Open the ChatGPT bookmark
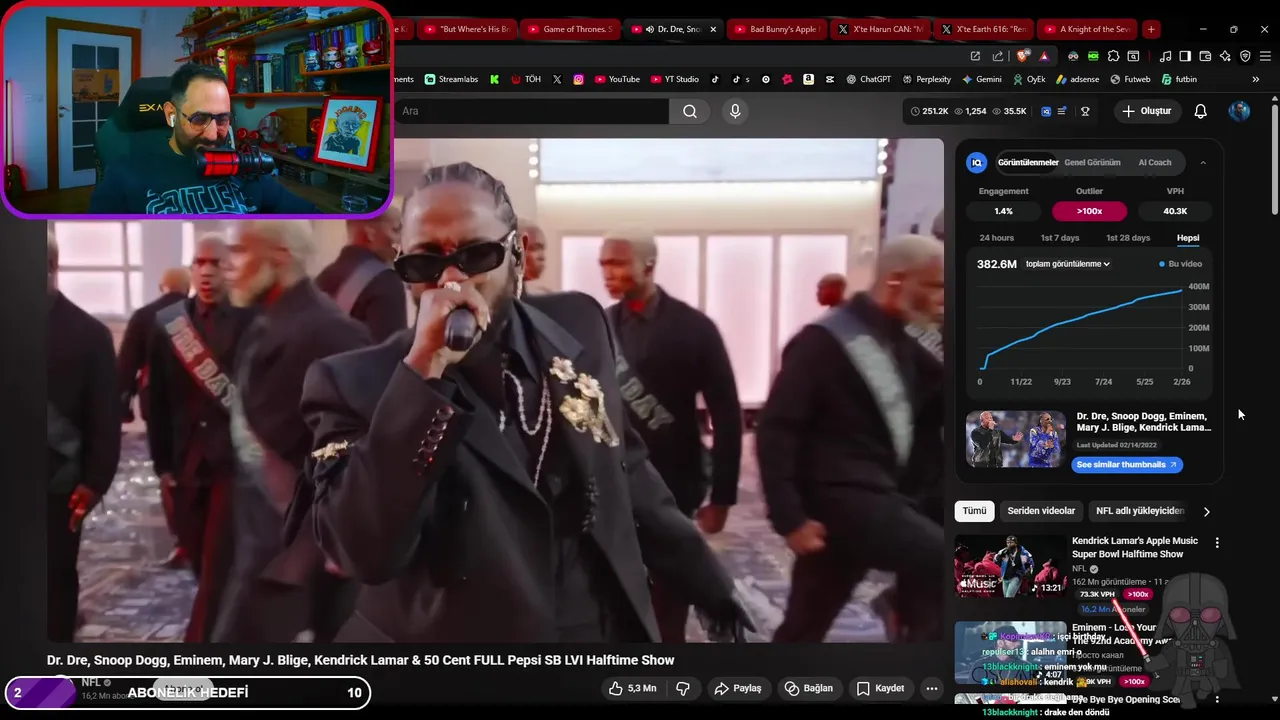The image size is (1280, 720). [868, 79]
